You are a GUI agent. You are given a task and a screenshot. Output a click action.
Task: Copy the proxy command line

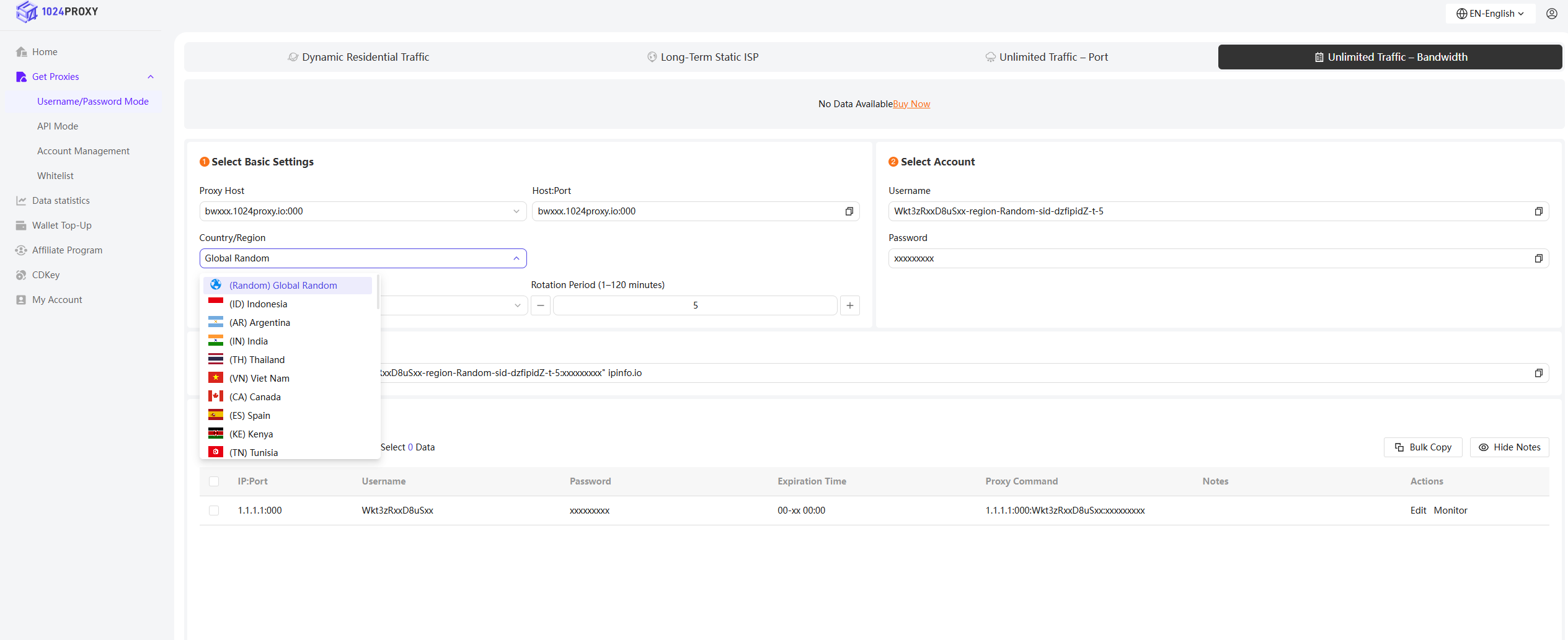point(1538,373)
